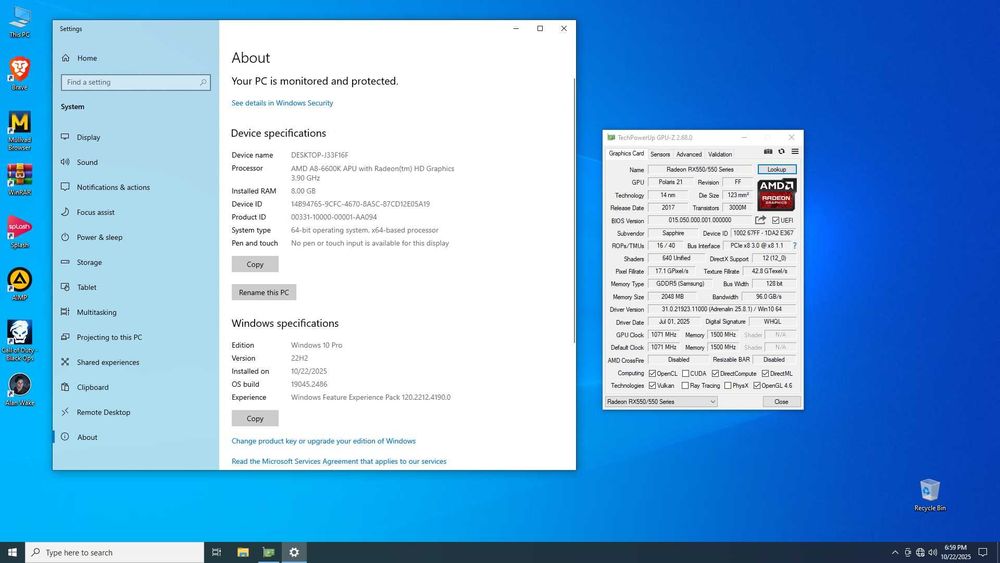Screen dimensions: 1000x563
Task: Click the Driver Version value field
Action: click(722, 309)
